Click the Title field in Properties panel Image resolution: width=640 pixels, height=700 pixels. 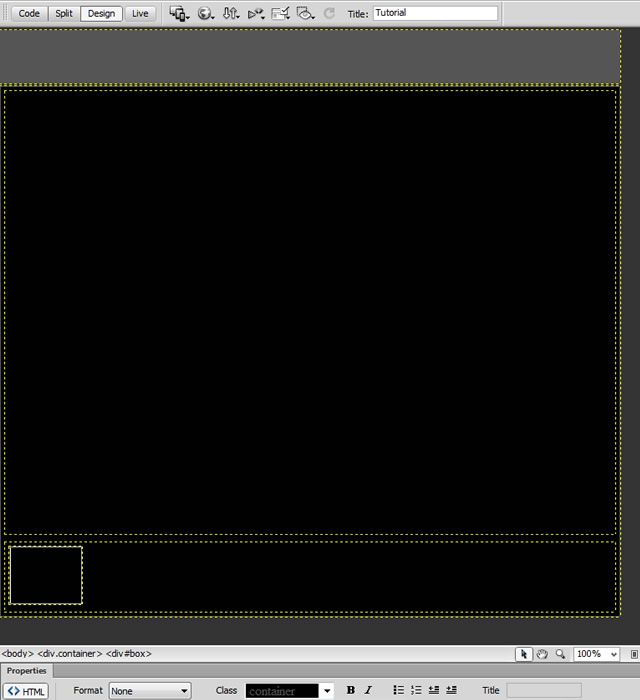pos(544,690)
